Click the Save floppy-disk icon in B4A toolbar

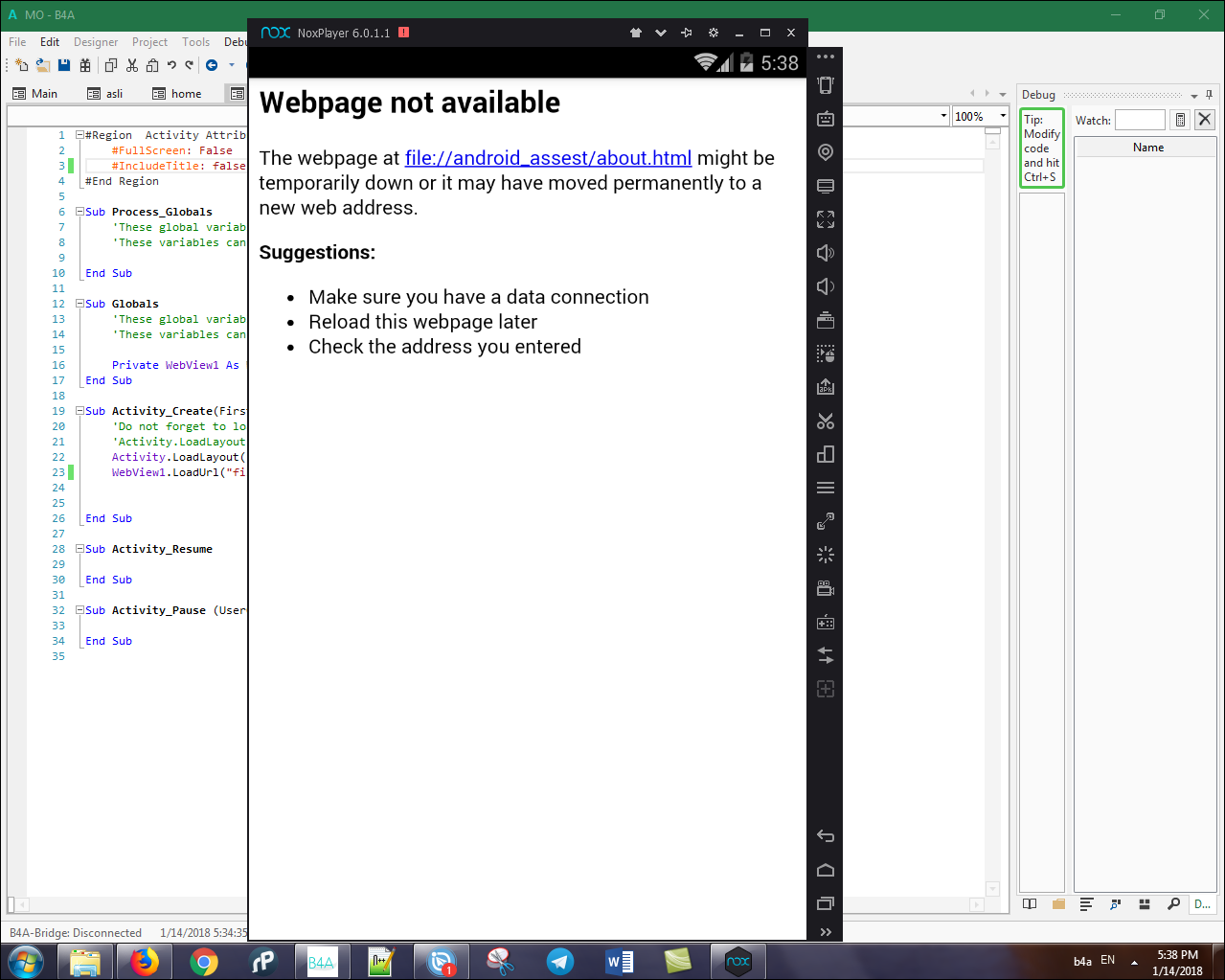(x=64, y=65)
